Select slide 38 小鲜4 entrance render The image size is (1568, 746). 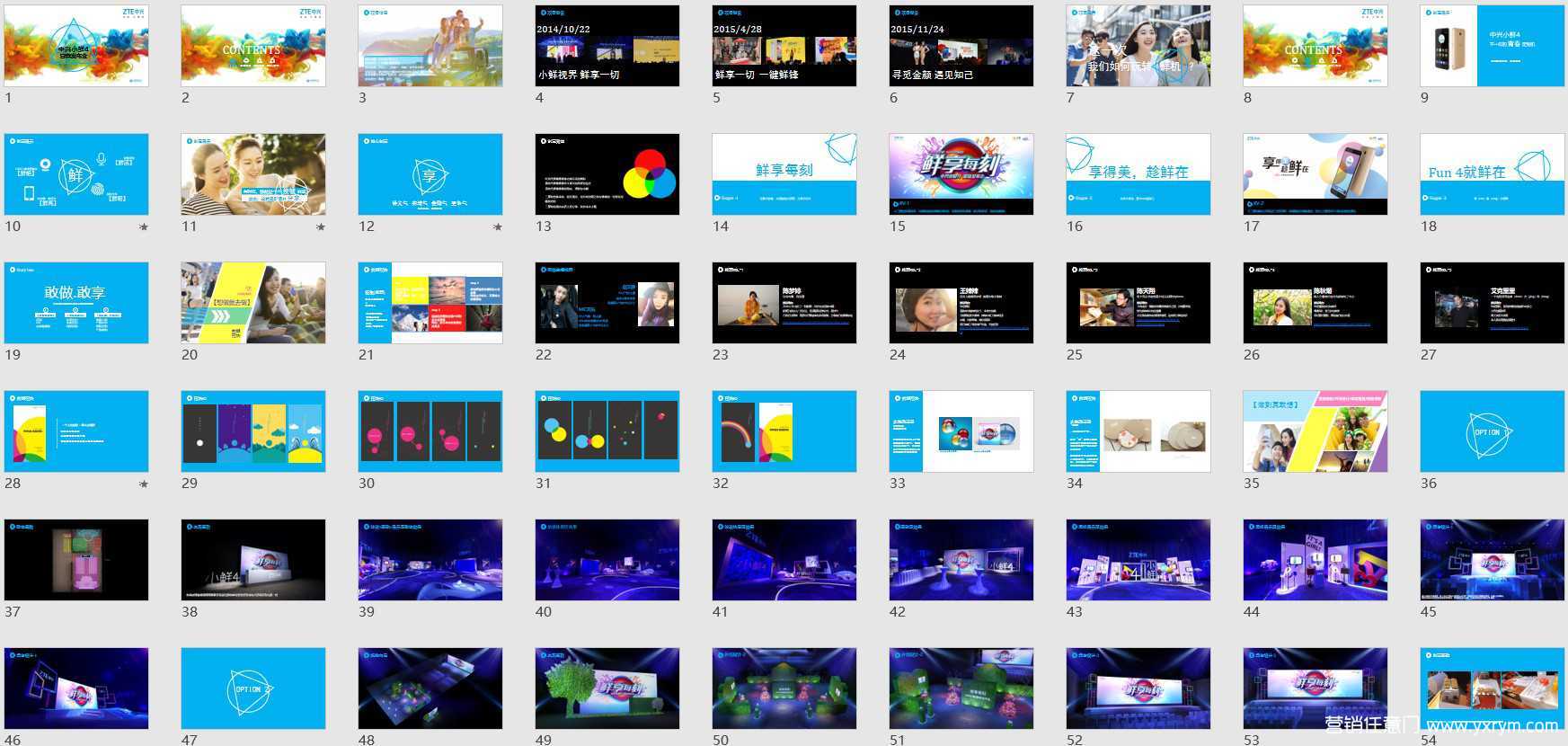(253, 560)
